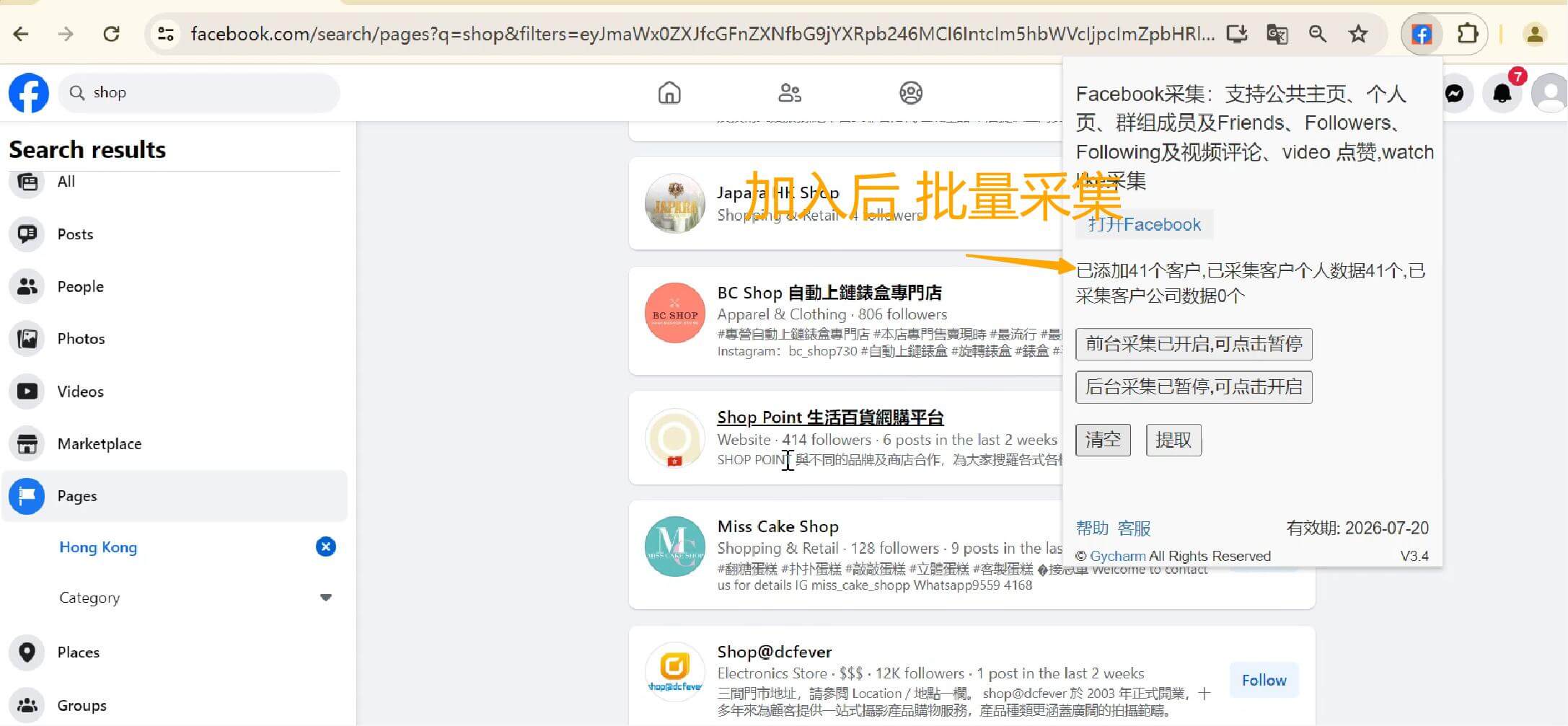
Task: Start background collection button 后台采集已暂停
Action: (x=1194, y=387)
